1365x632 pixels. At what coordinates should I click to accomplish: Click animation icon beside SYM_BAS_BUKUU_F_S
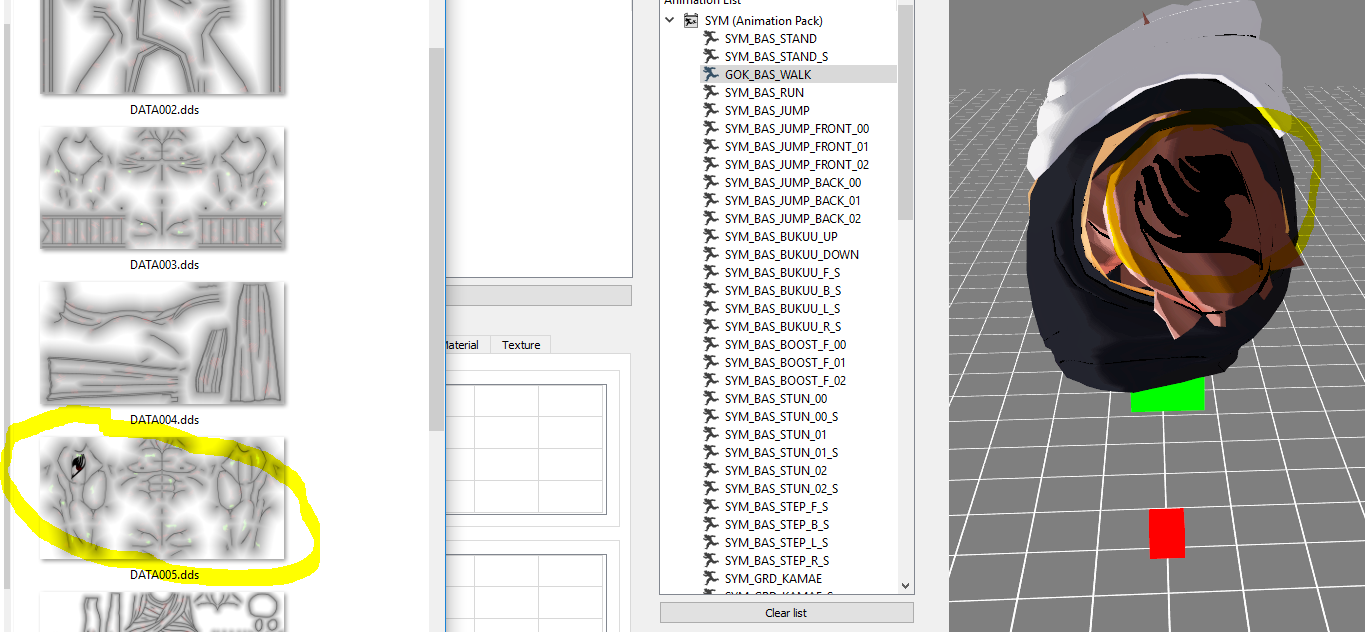[712, 272]
